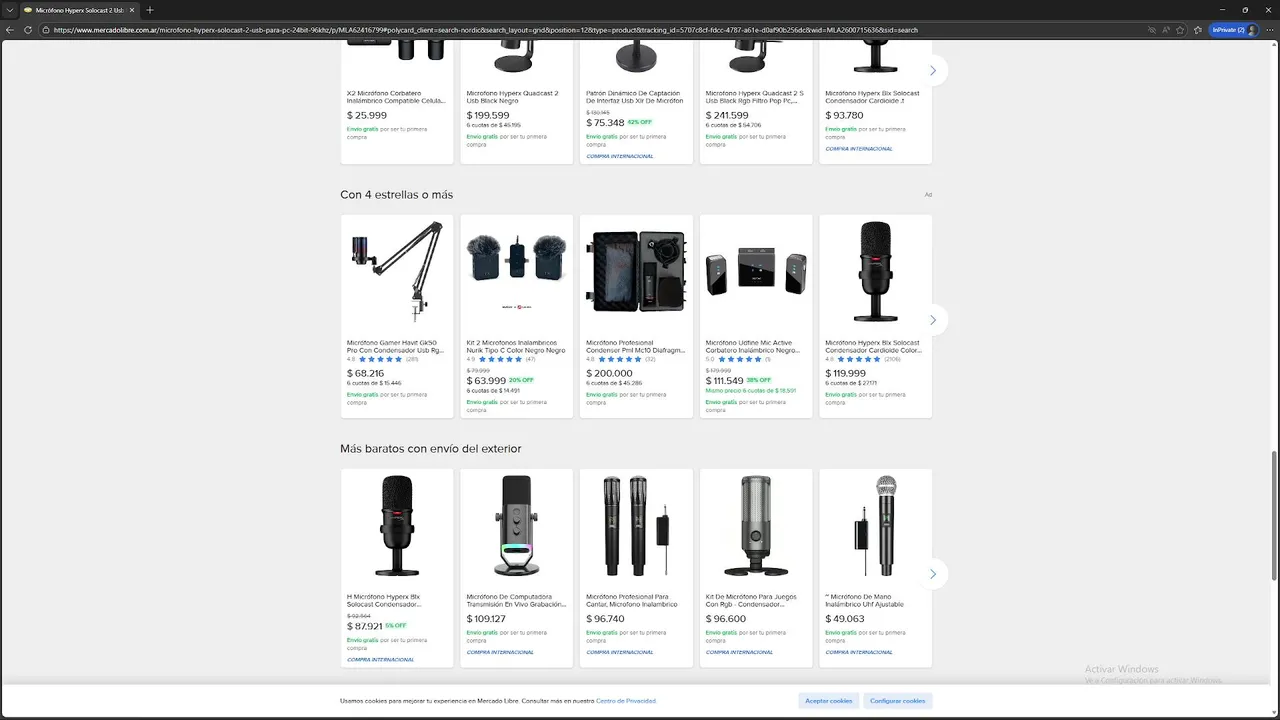Click the $ 111.549 price
Viewport: 1280px width, 720px height.
(725, 381)
